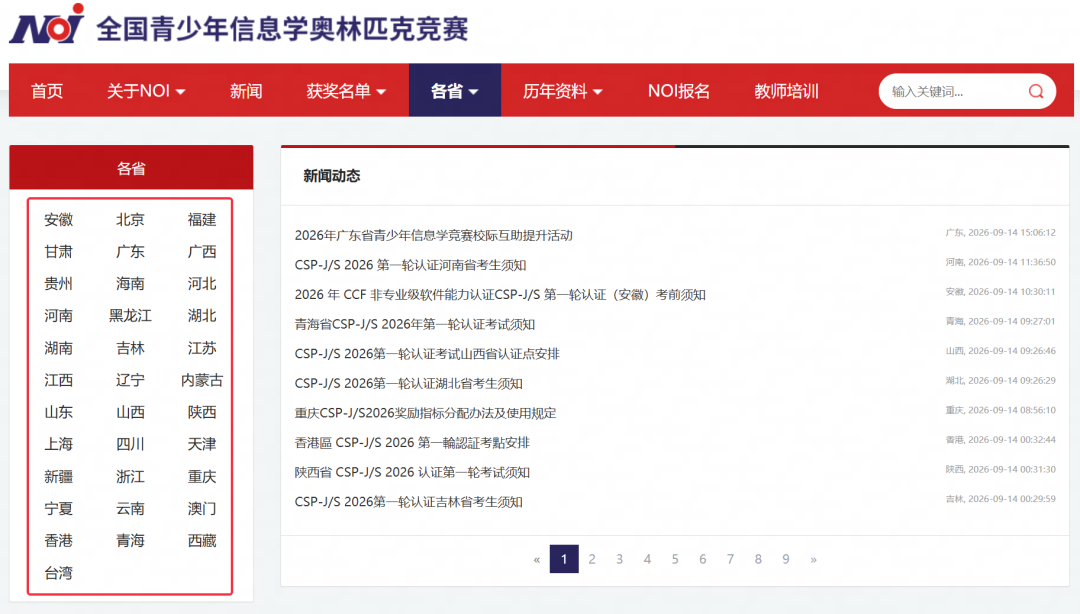
Task: Expand the 各省 dropdown in navbar
Action: (455, 91)
